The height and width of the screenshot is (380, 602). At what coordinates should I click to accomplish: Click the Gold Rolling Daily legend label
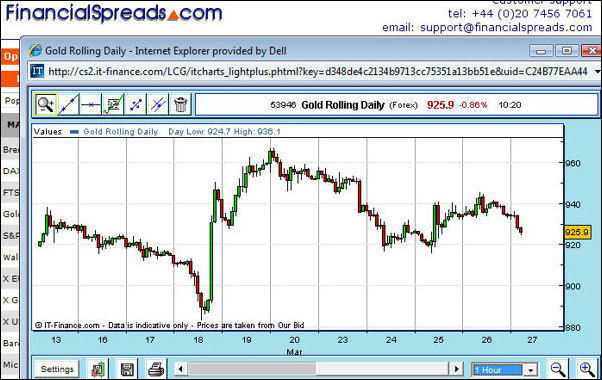tap(121, 132)
